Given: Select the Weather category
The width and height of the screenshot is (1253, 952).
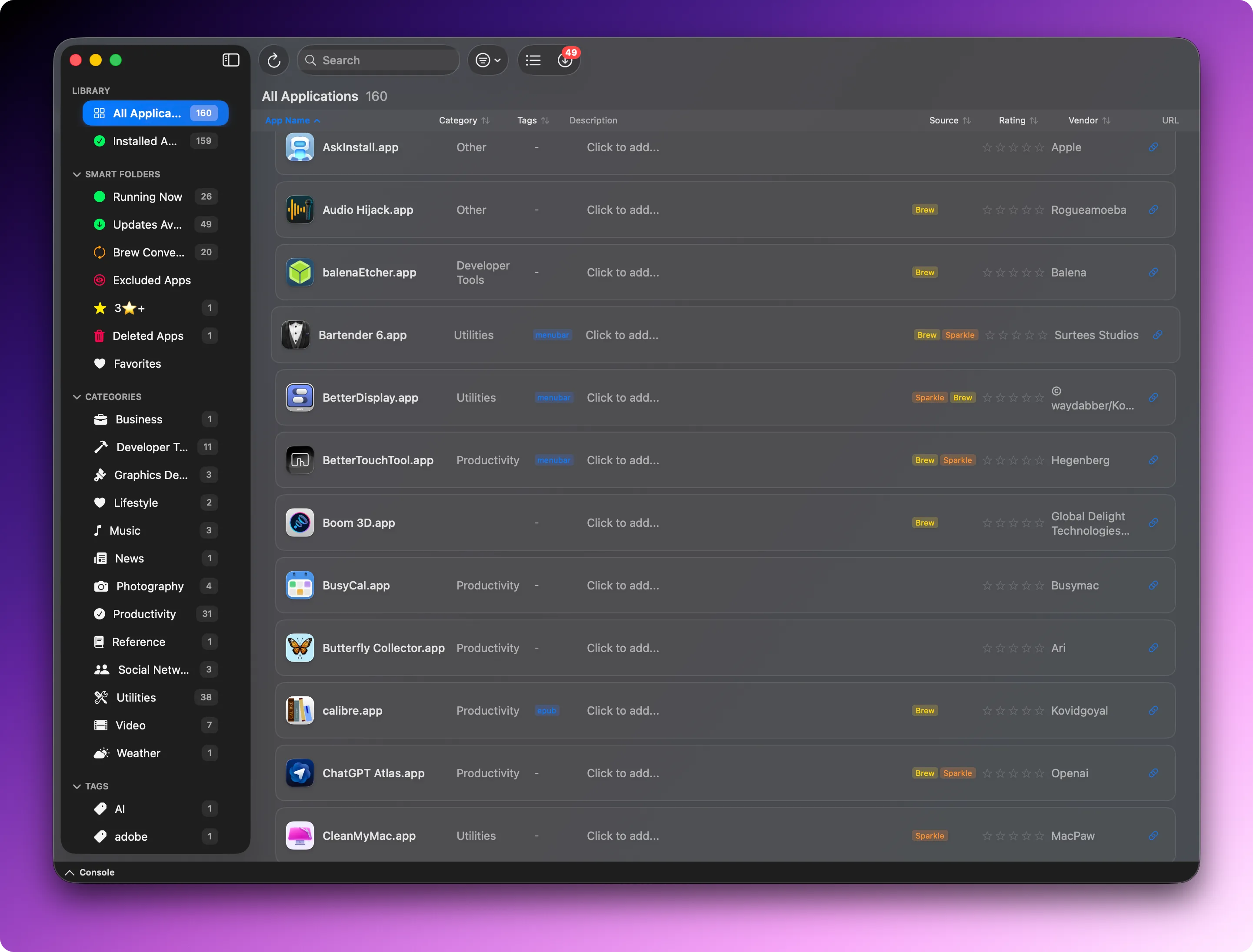Looking at the screenshot, I should click(x=155, y=752).
